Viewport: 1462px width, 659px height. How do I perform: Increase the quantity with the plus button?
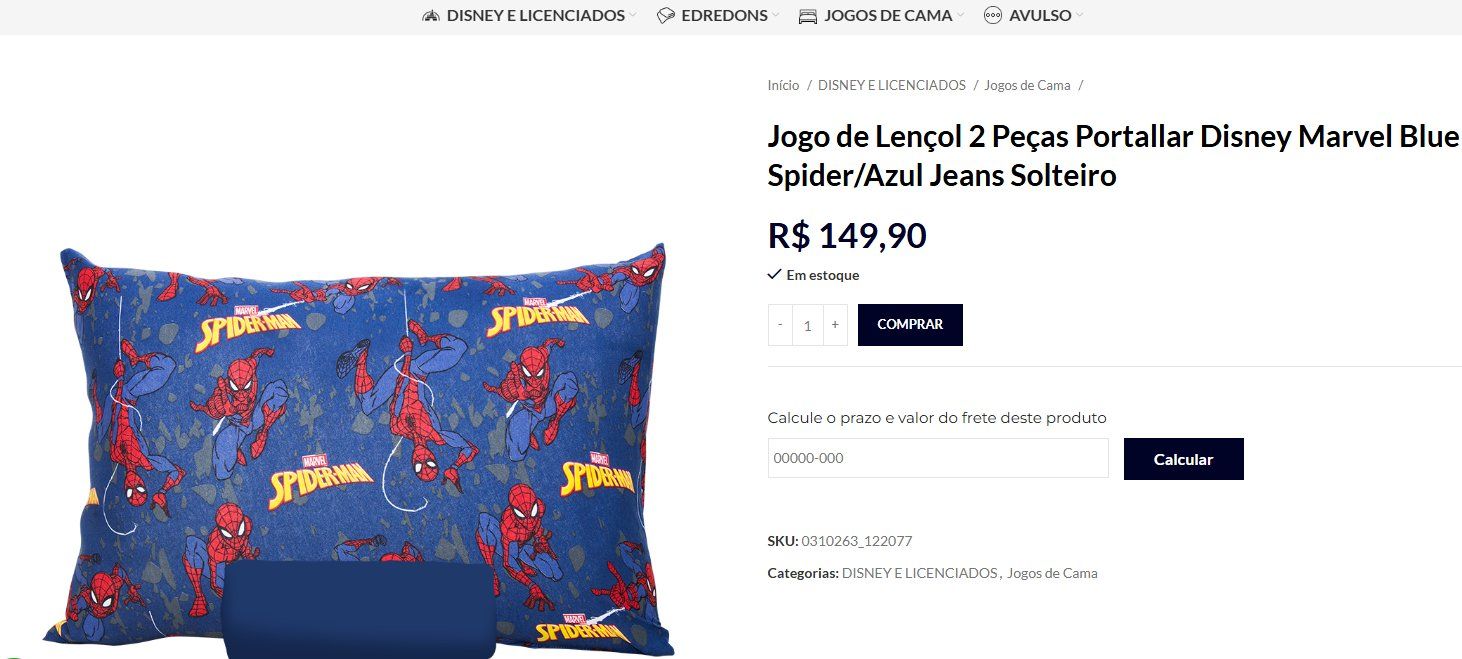[x=835, y=325]
